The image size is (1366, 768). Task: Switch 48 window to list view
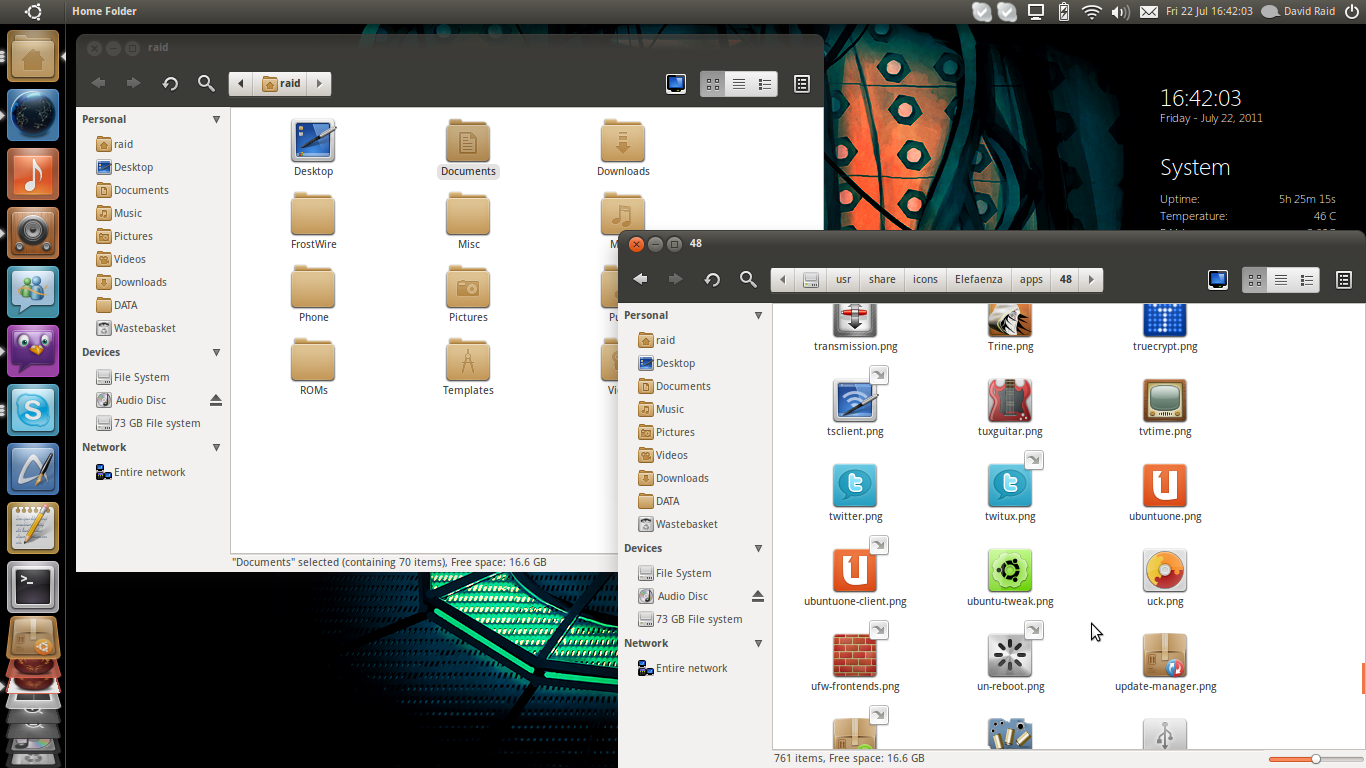coord(1281,280)
